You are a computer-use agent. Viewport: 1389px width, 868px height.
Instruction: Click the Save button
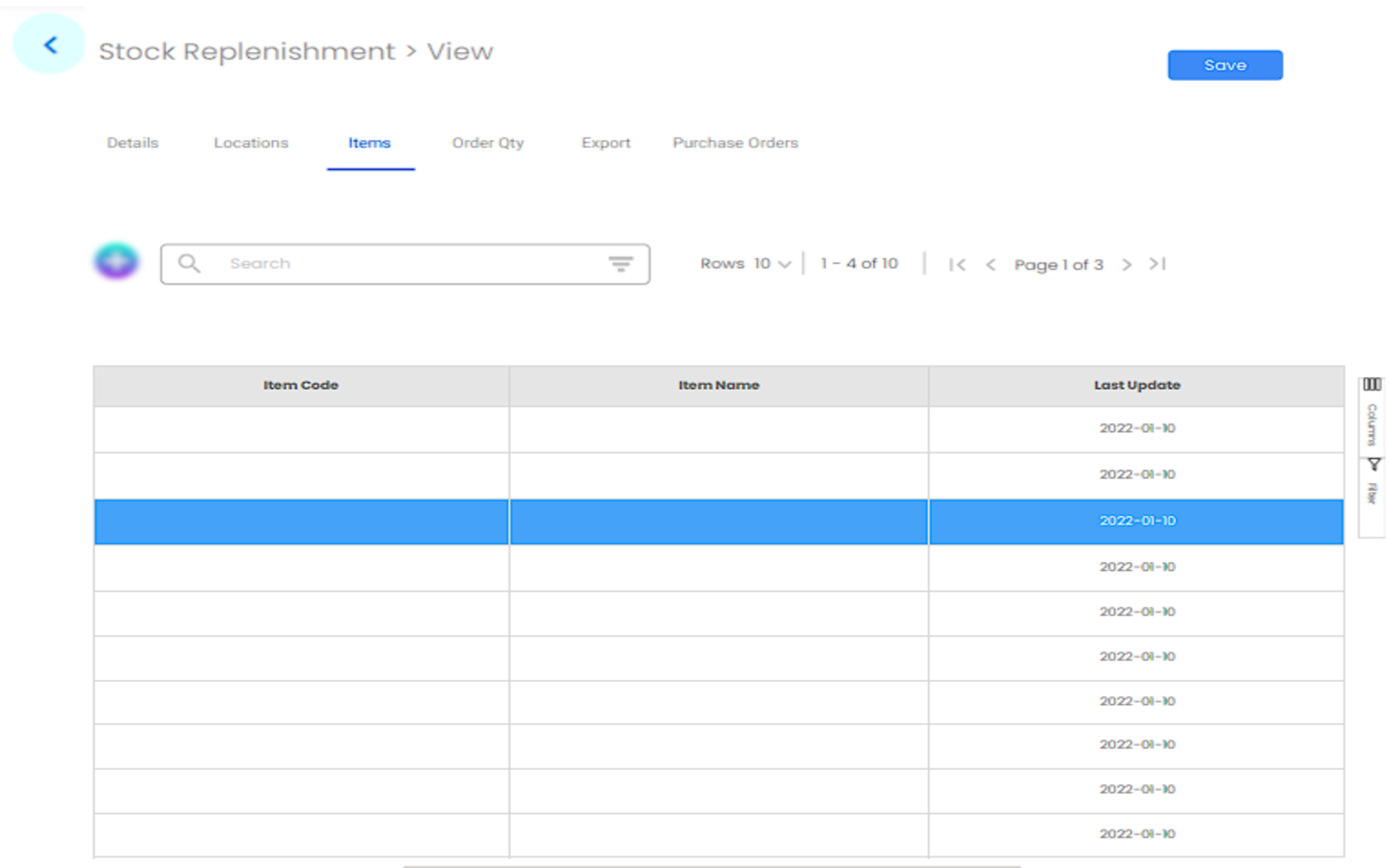point(1224,66)
